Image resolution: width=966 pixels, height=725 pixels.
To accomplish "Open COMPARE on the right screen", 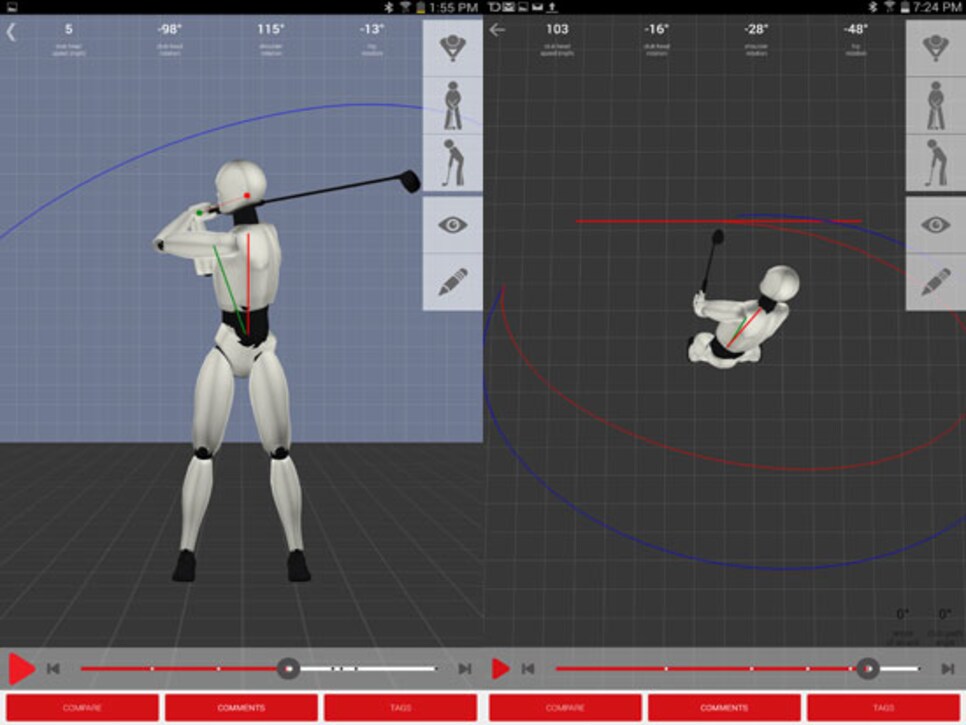I will [565, 708].
